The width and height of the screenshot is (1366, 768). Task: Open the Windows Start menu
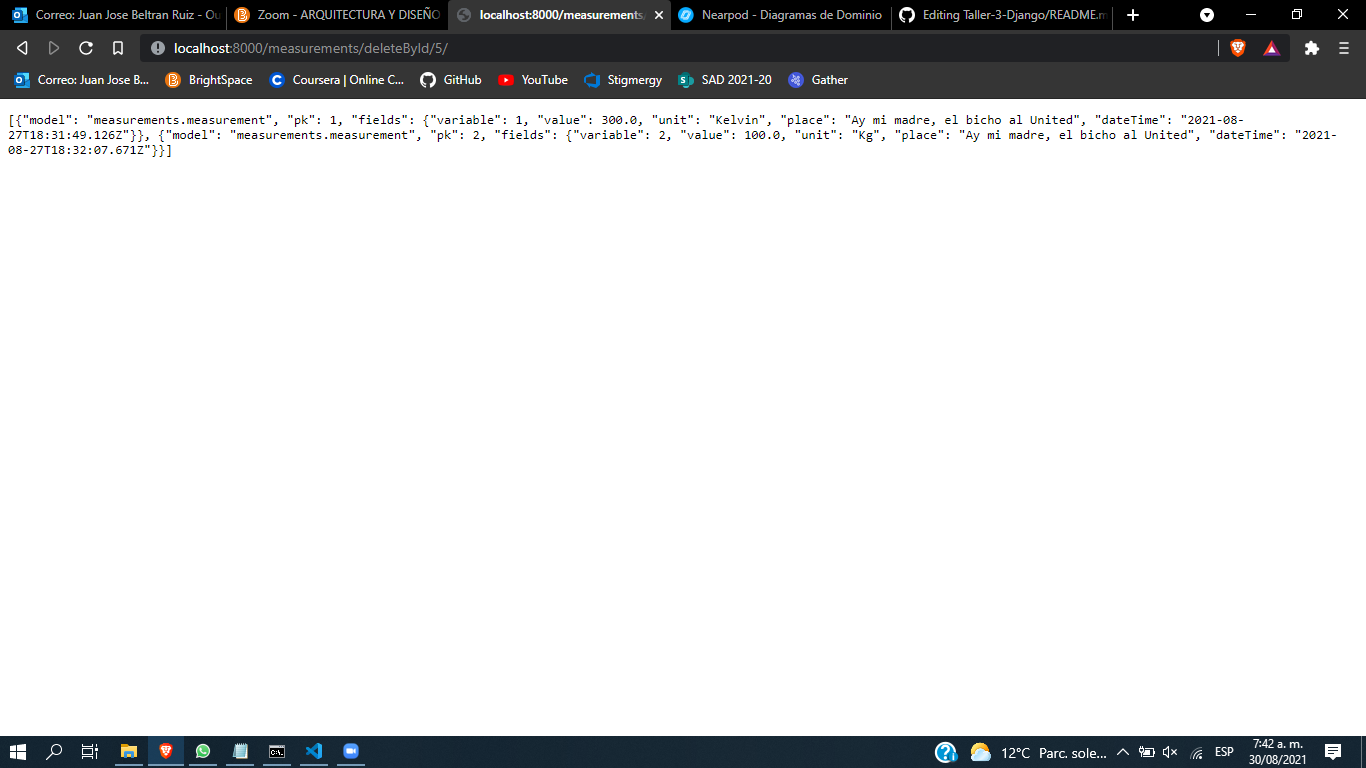click(x=18, y=751)
